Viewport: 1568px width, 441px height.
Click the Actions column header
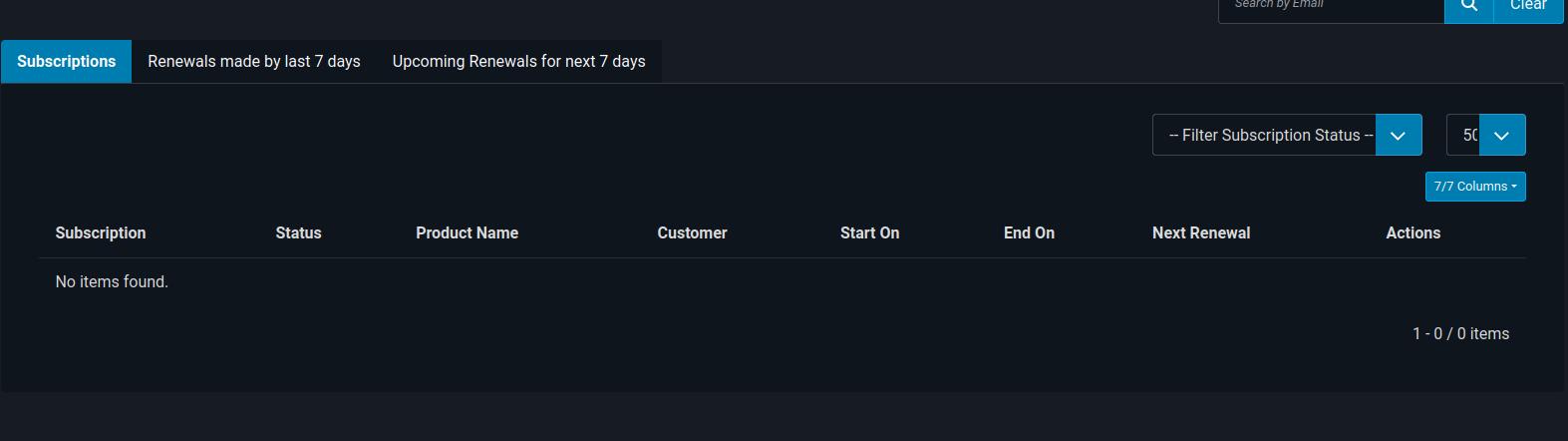[x=1412, y=232]
